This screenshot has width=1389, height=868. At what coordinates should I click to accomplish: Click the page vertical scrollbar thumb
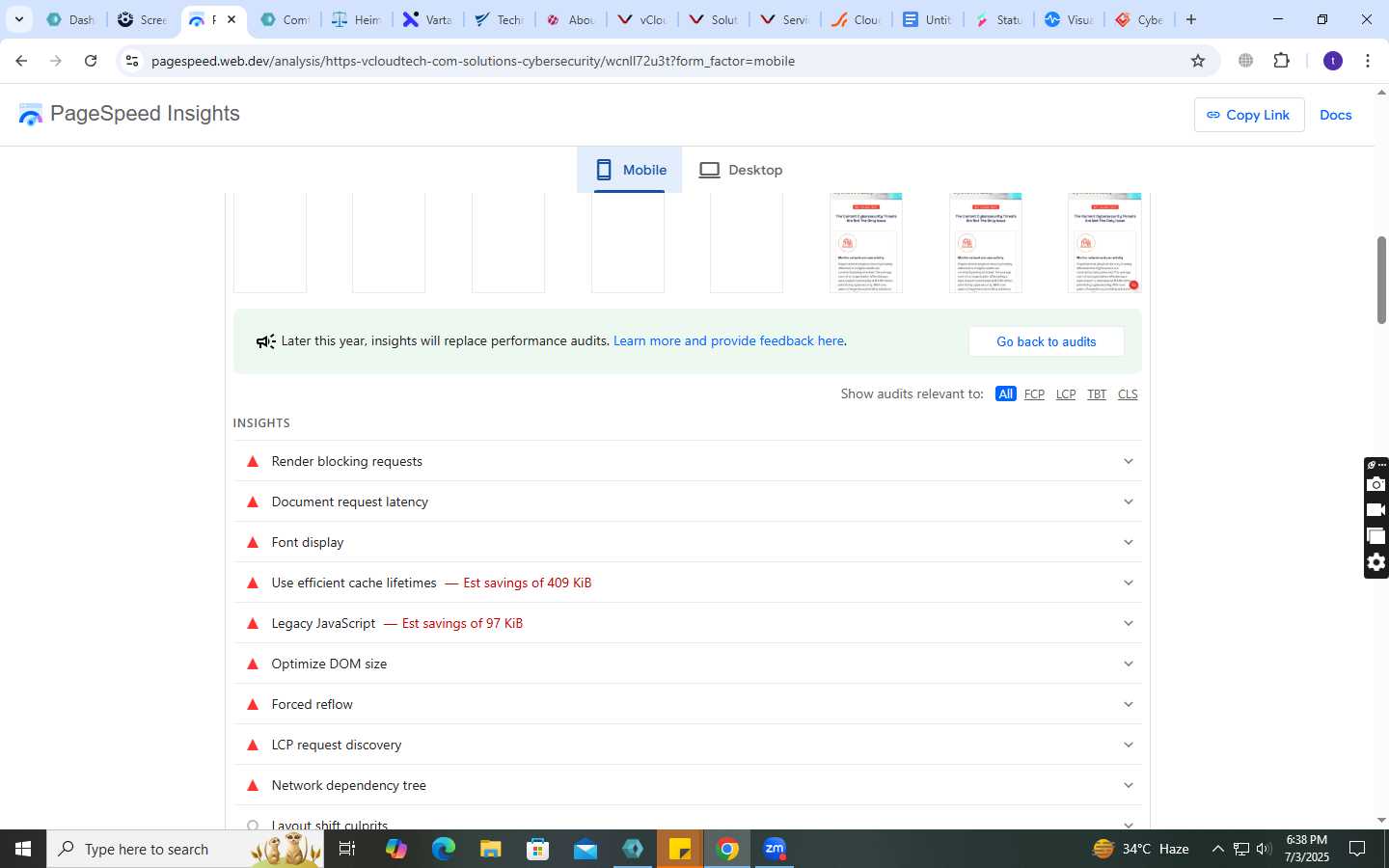1381,280
